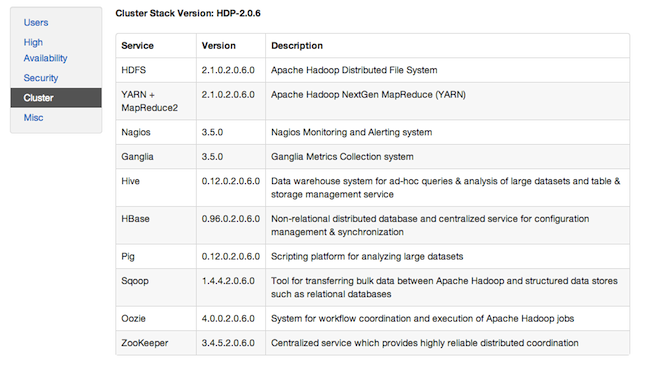Open the Security section
The height and width of the screenshot is (366, 650).
(41, 78)
